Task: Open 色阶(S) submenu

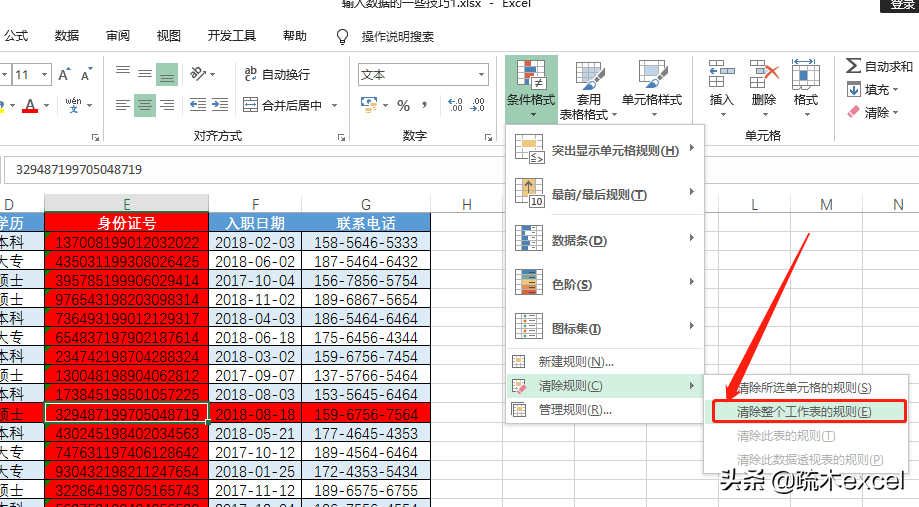Action: point(605,284)
